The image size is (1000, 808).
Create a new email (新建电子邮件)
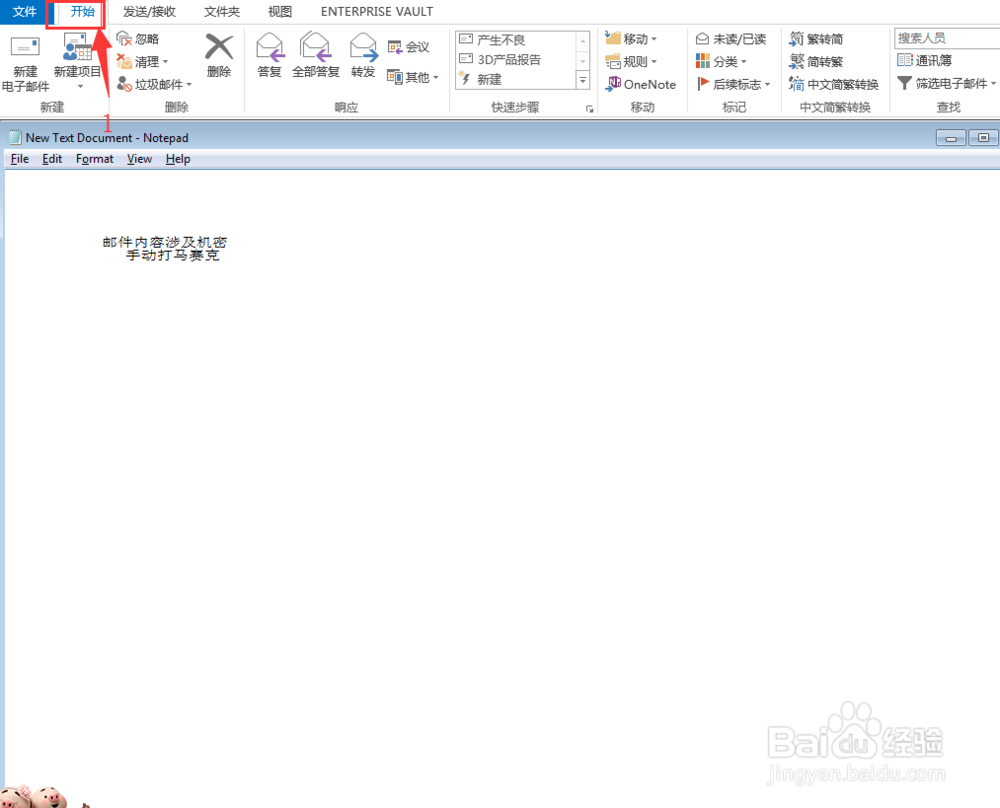point(25,64)
